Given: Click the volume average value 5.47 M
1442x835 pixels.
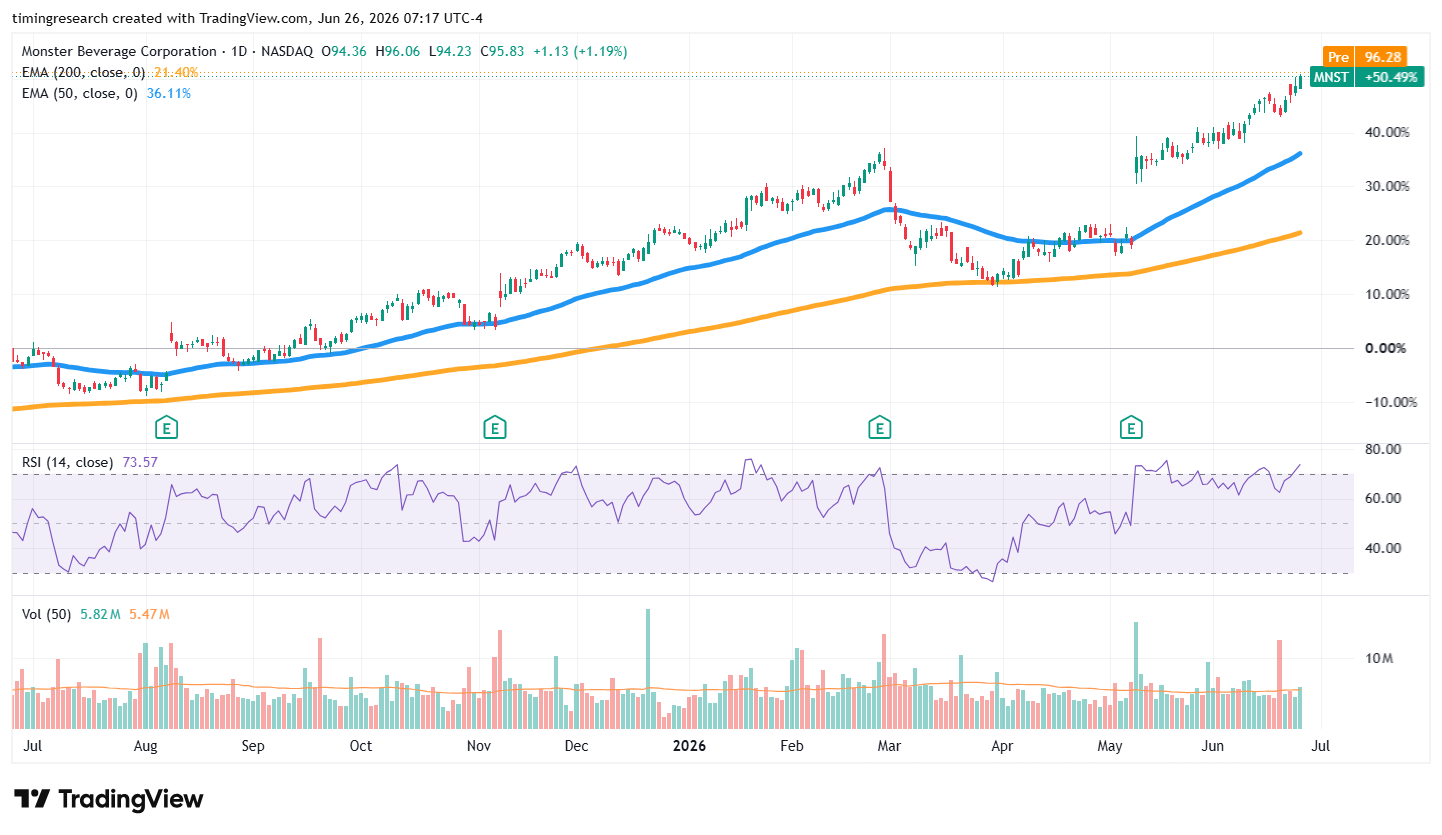Looking at the screenshot, I should coord(149,614).
